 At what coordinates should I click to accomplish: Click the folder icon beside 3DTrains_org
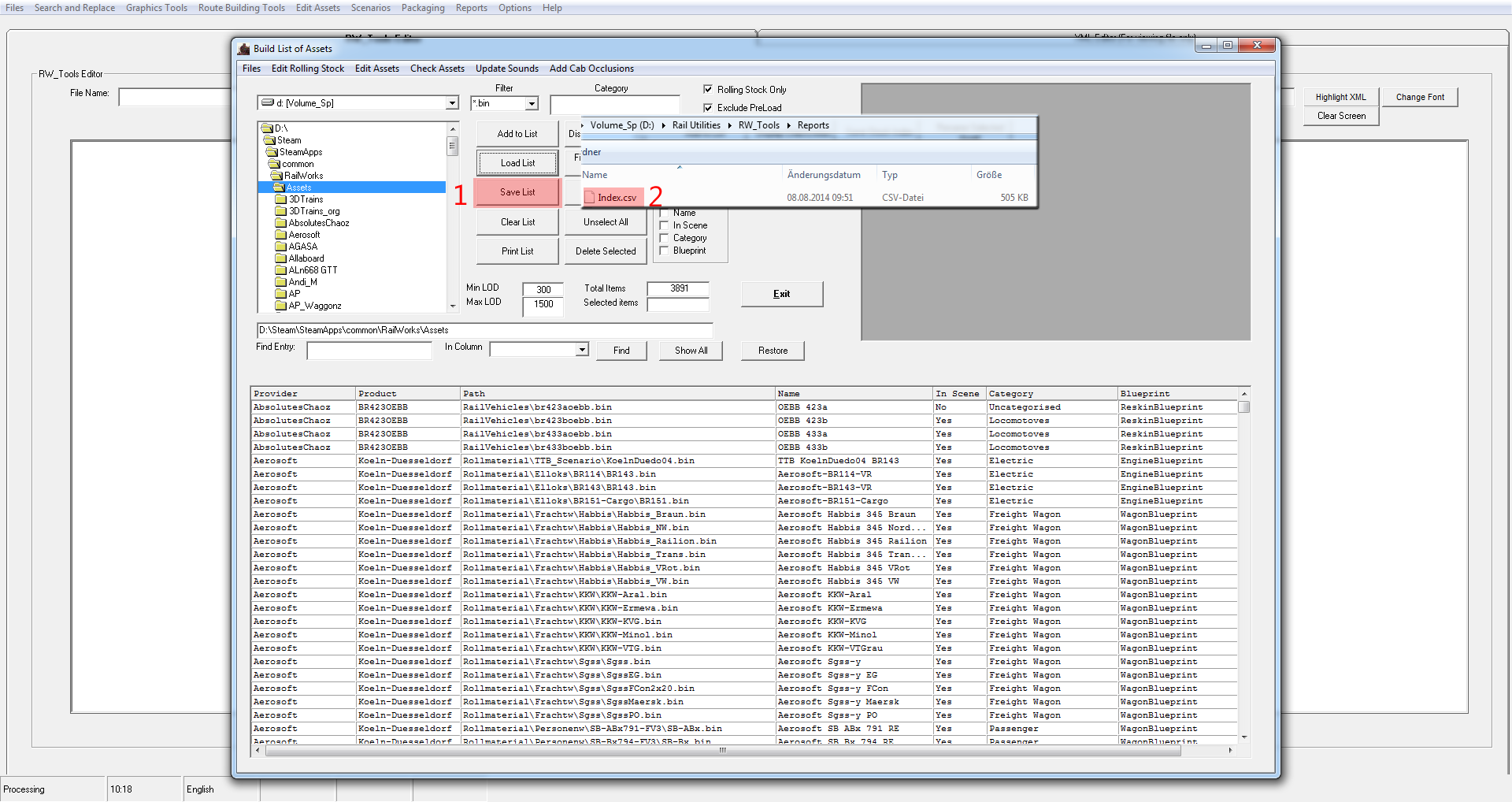[281, 211]
